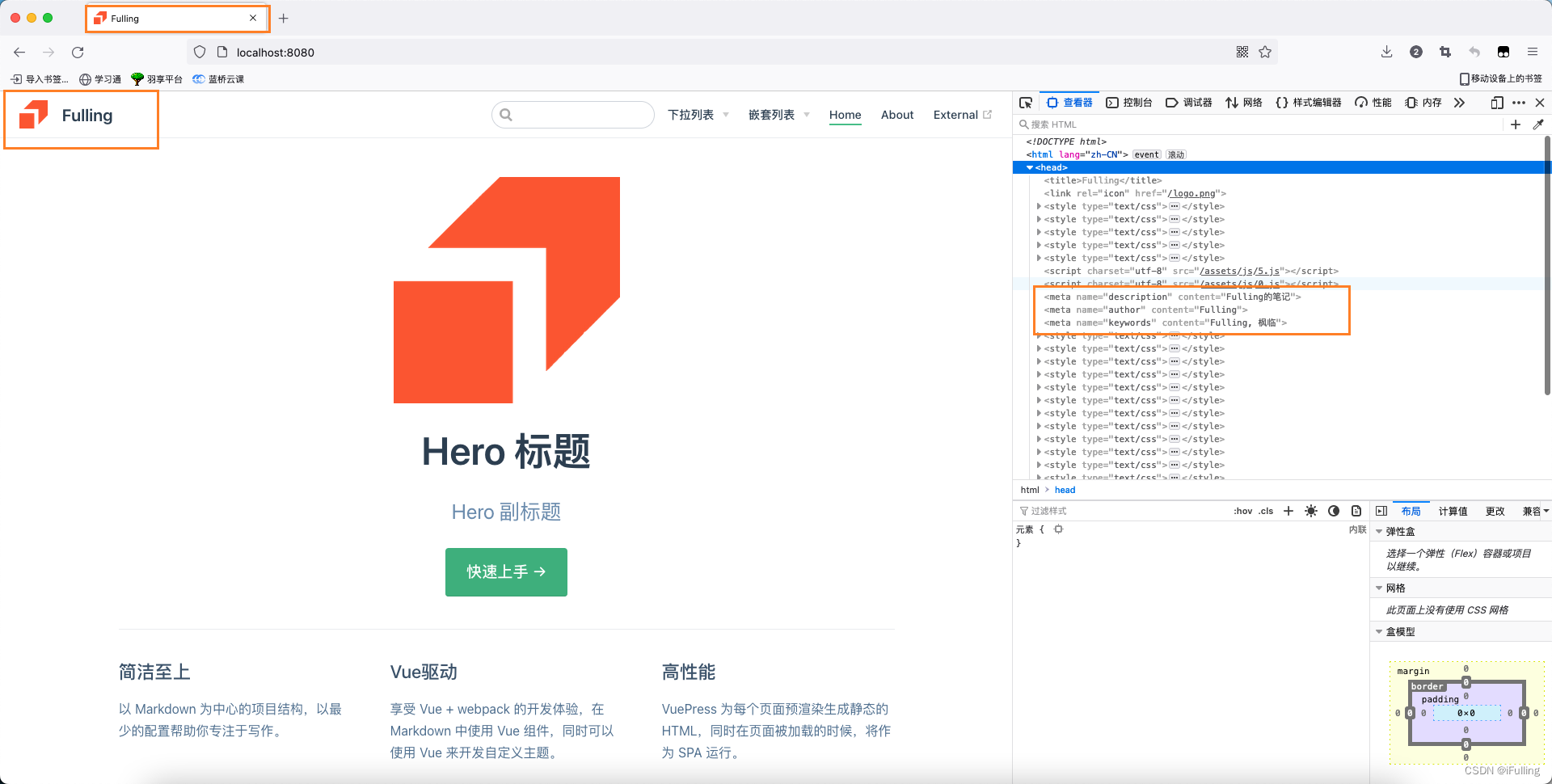Collapse the 弹性盒 flexbox section
This screenshot has height=784, width=1552.
coord(1379,531)
